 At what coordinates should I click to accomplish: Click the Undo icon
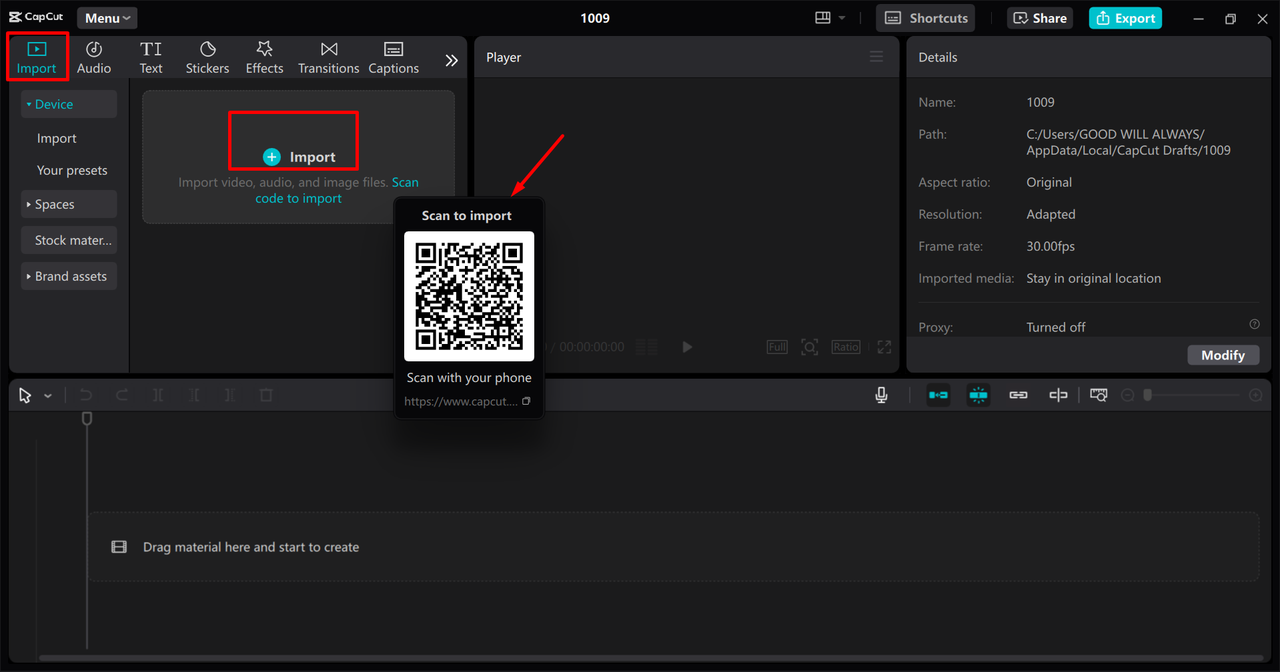coord(86,396)
